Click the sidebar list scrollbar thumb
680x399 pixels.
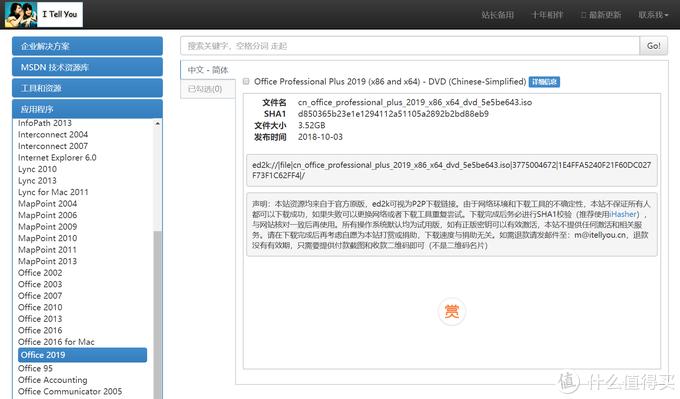coord(157,314)
